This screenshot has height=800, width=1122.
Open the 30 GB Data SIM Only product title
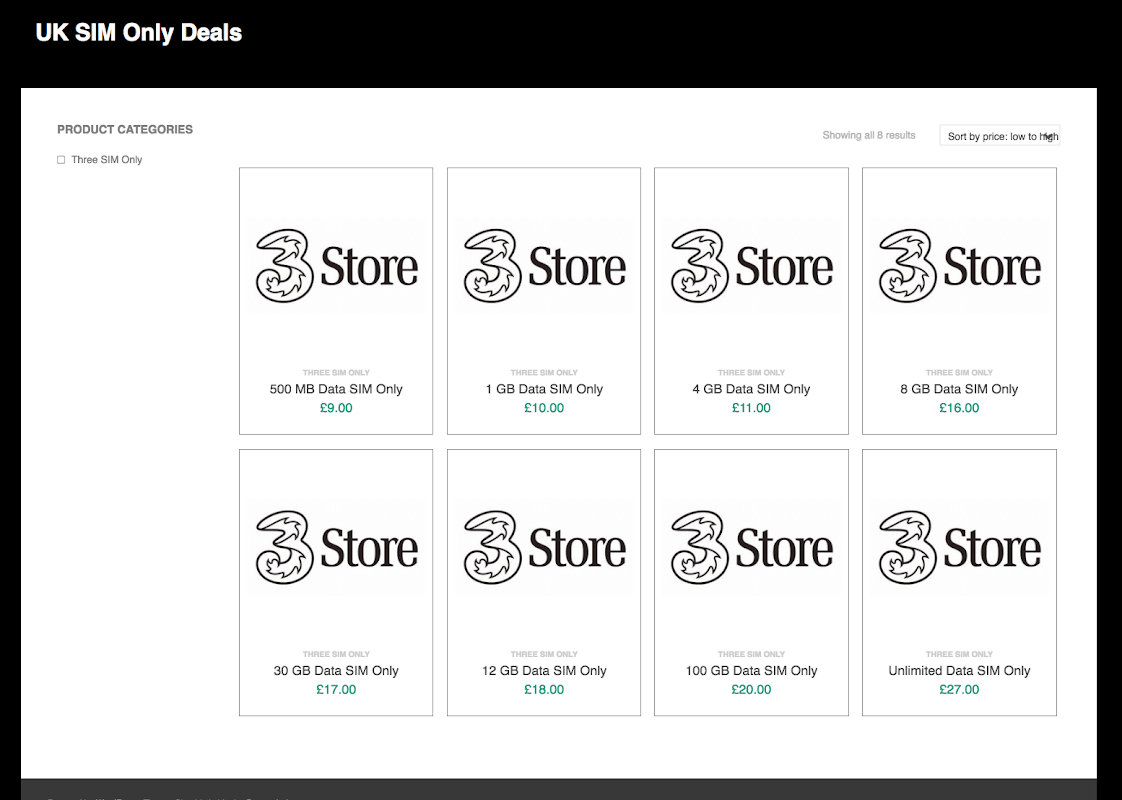point(336,670)
